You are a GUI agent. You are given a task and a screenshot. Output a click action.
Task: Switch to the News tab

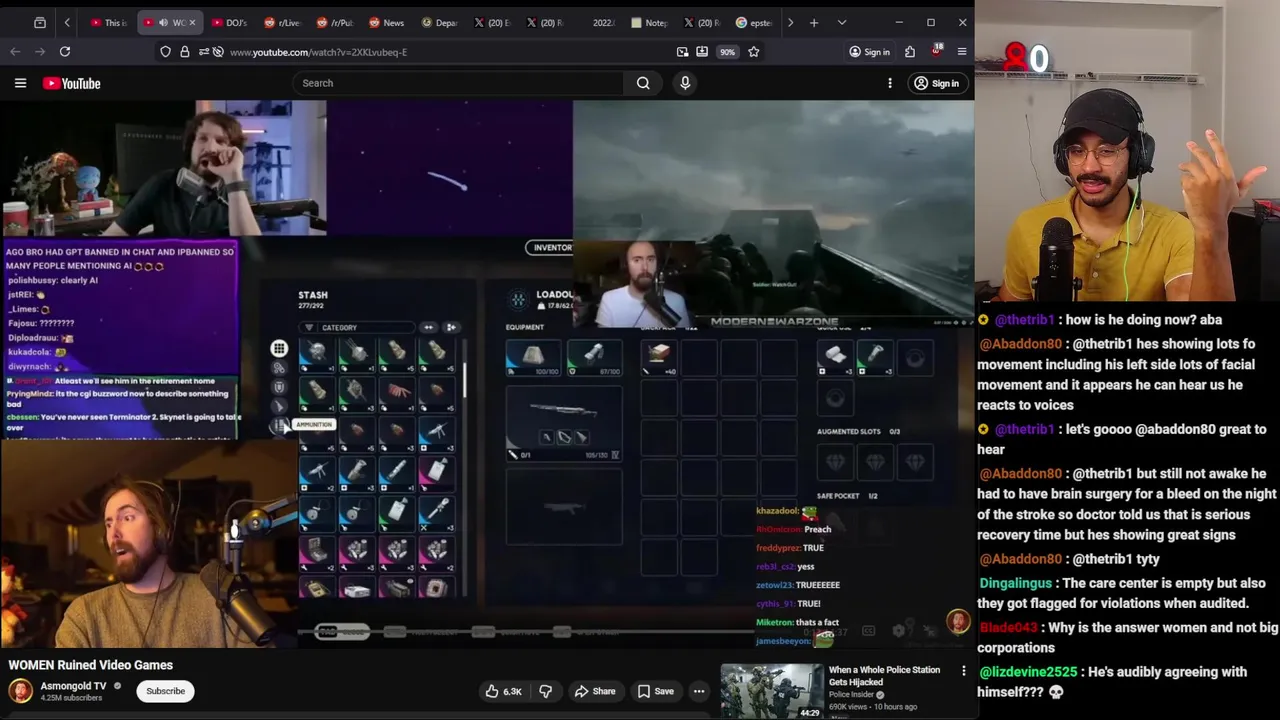point(386,22)
